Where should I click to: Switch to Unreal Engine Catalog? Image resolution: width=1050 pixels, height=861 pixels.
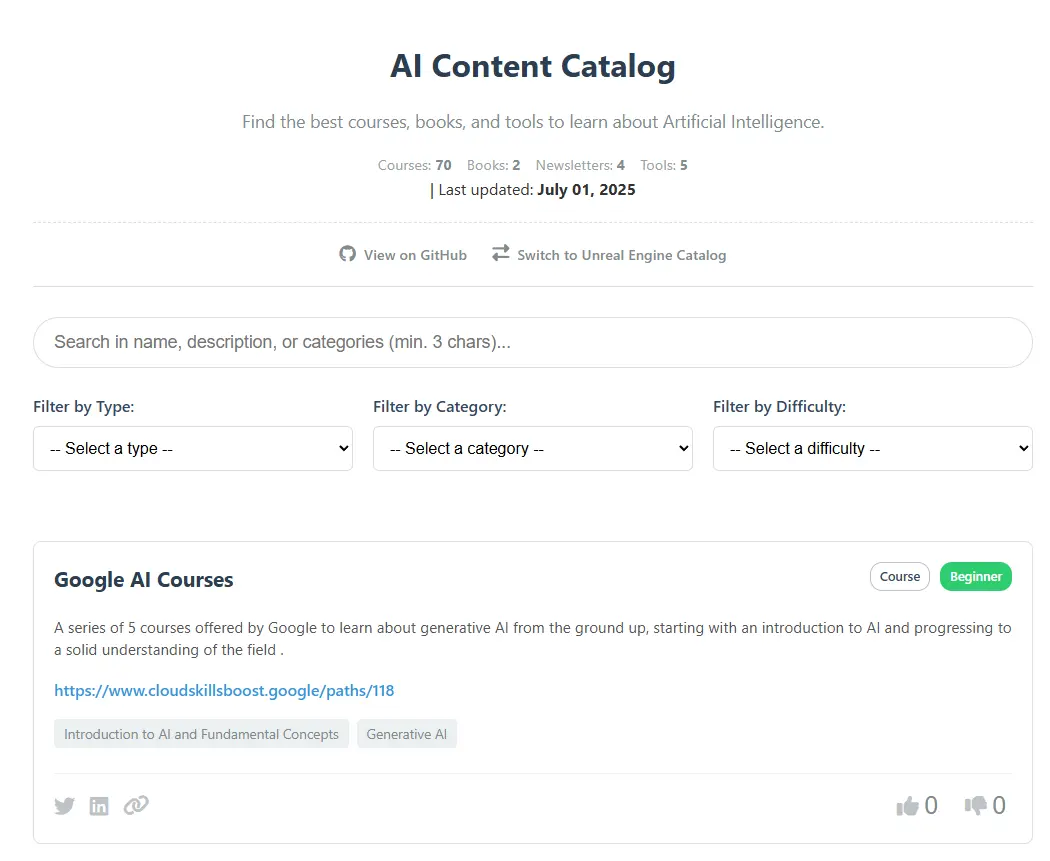click(x=609, y=255)
